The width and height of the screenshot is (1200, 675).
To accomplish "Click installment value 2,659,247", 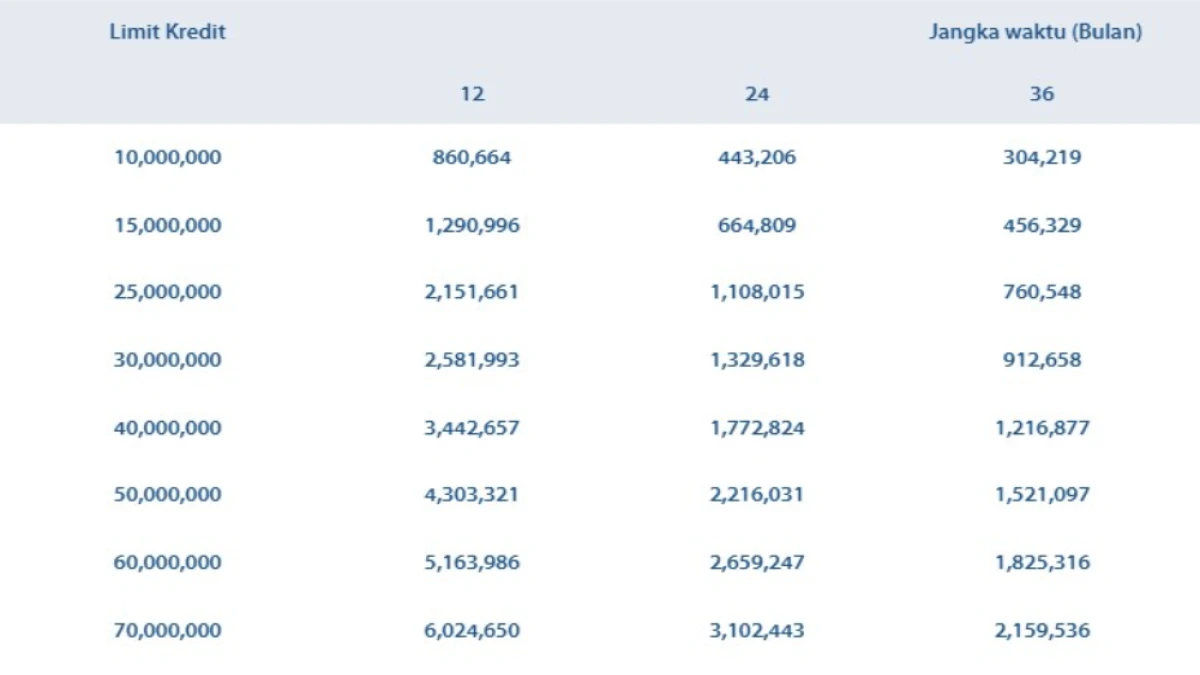I will 757,563.
